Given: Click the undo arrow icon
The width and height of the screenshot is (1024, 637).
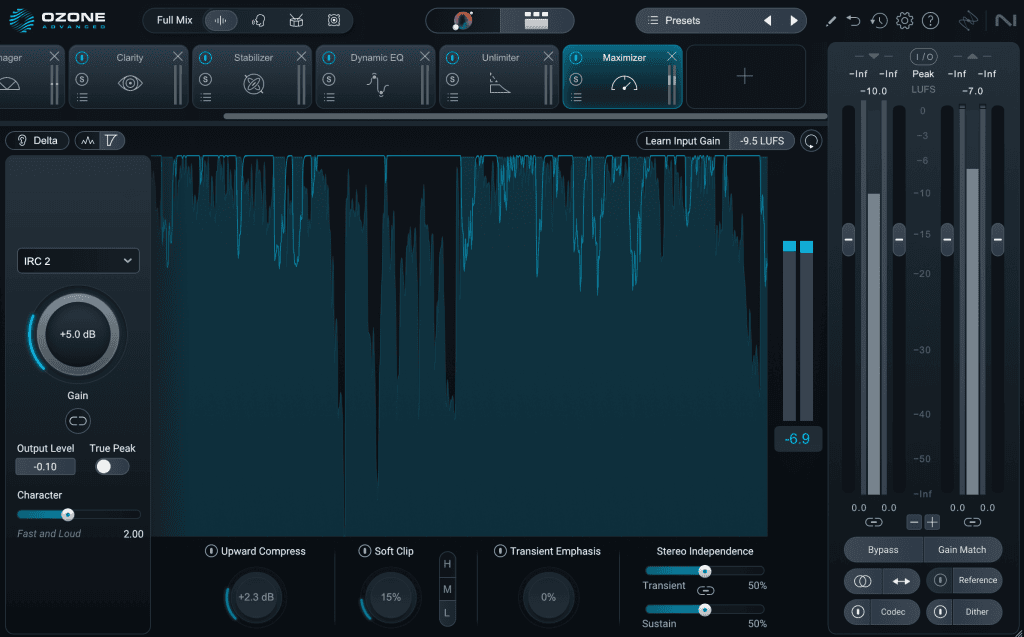Looking at the screenshot, I should (854, 21).
